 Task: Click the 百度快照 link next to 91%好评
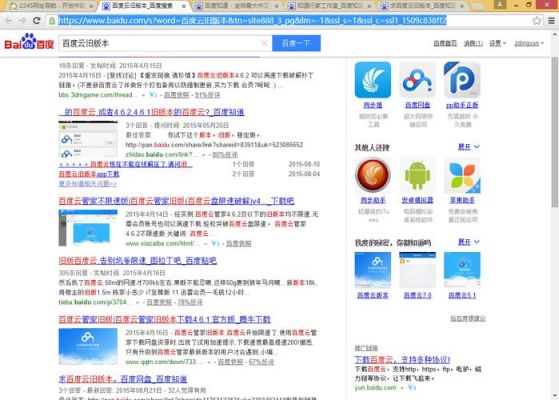(176, 95)
